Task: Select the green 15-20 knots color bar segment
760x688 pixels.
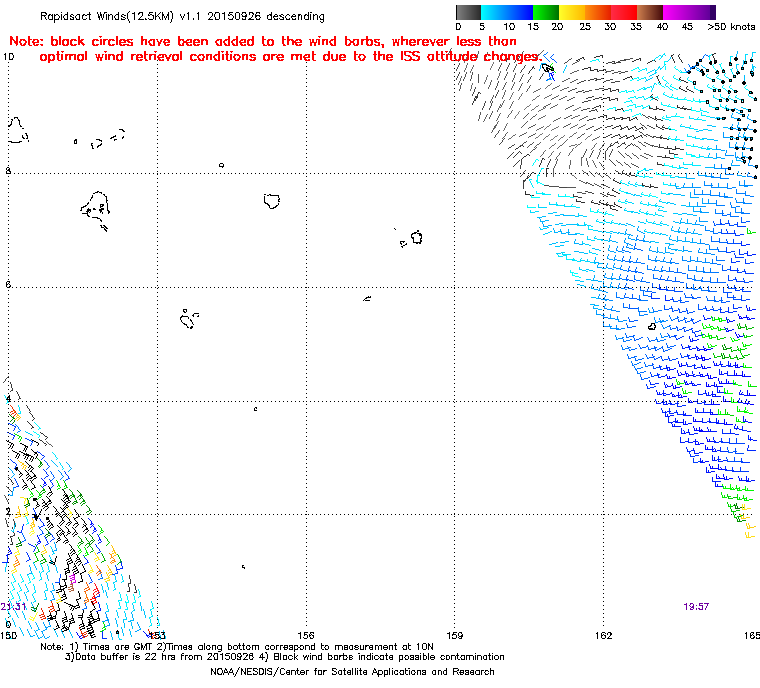Action: 546,12
